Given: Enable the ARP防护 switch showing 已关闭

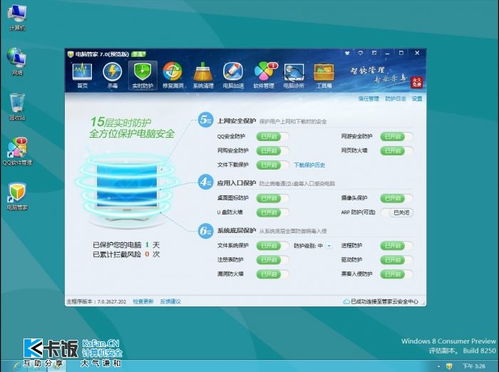Looking at the screenshot, I should 397,212.
